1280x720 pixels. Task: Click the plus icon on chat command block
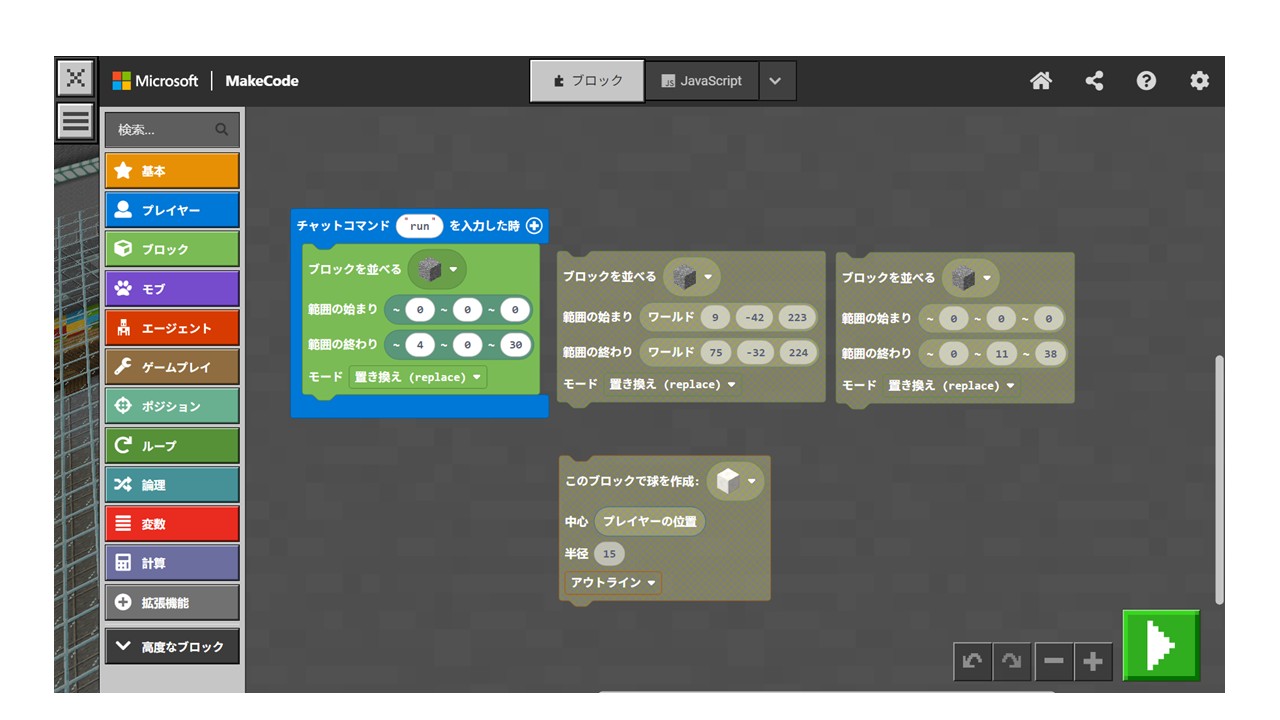point(534,226)
